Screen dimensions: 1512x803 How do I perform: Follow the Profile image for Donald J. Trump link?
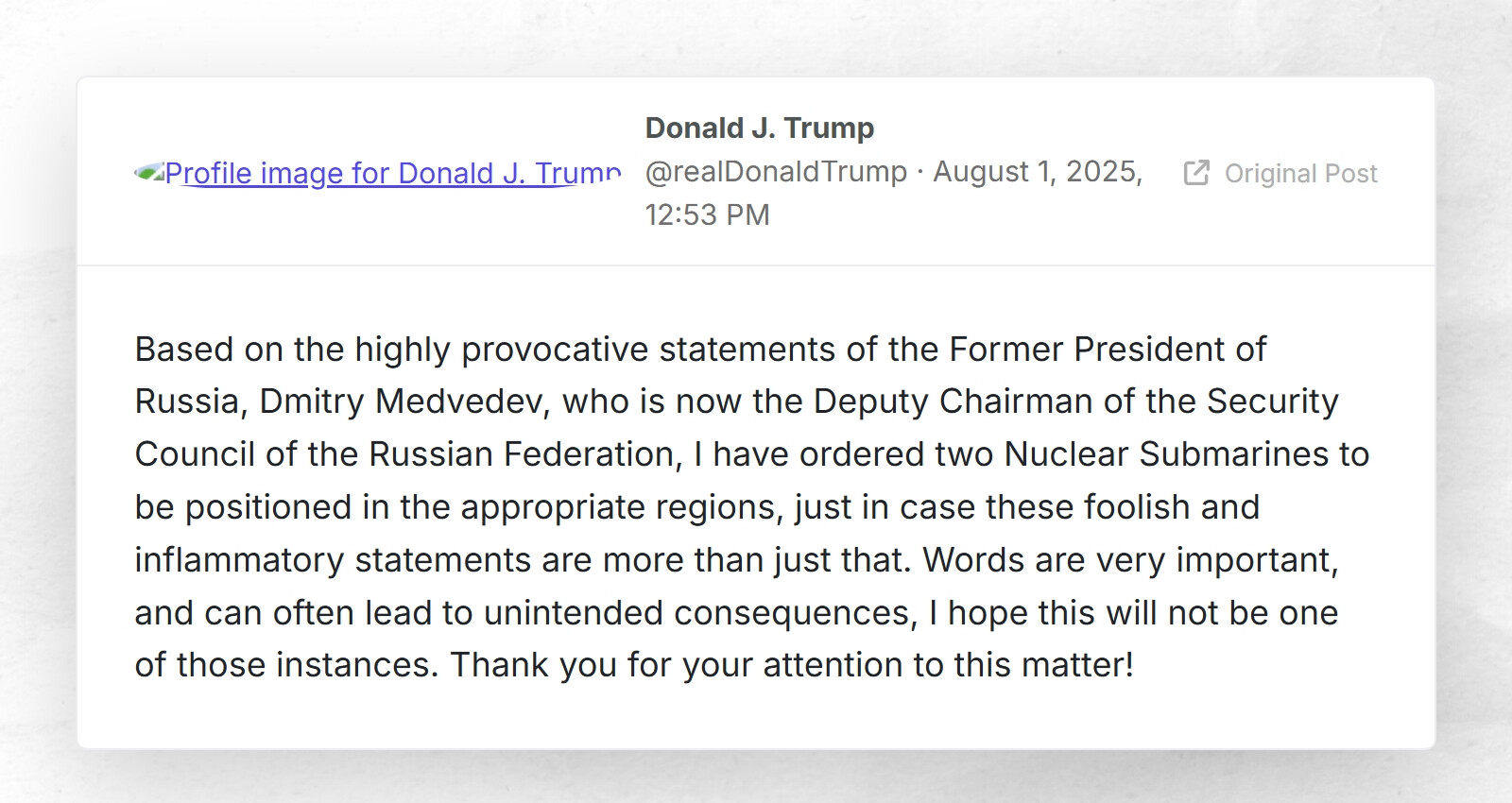(393, 174)
